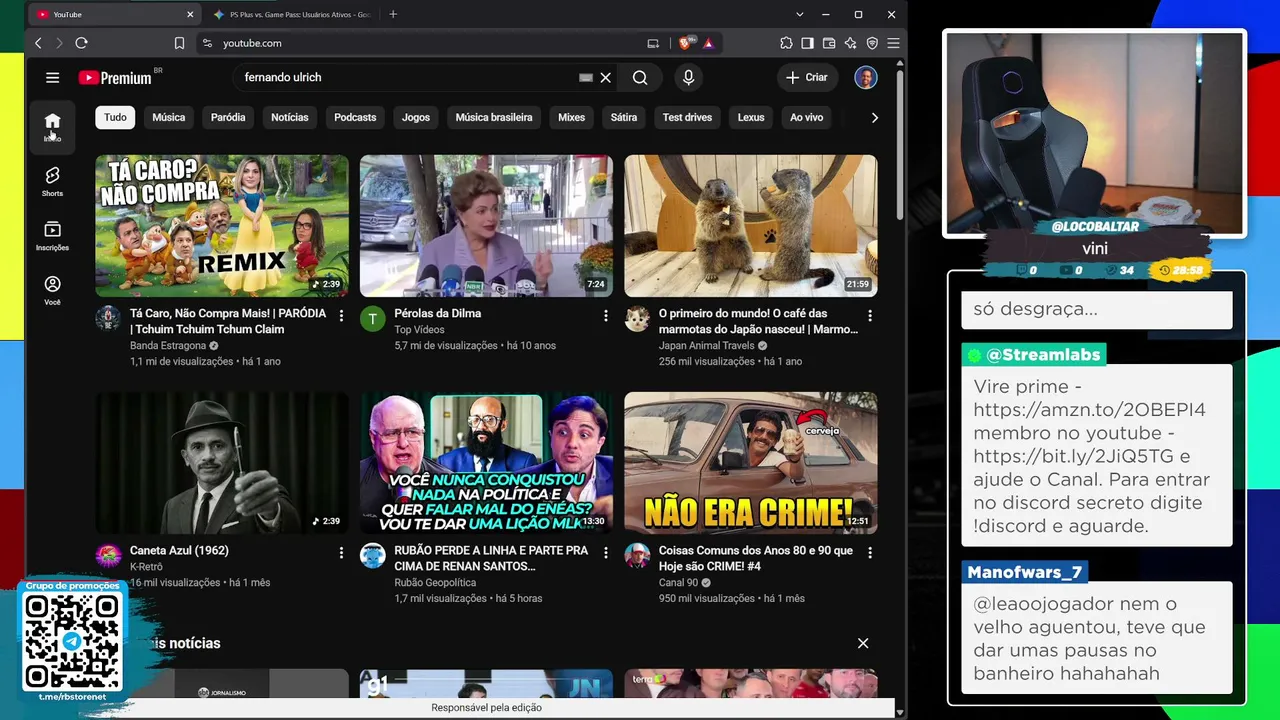The height and width of the screenshot is (720, 1280).
Task: Open options for Tá Caro, Não Compra Mais video
Action: click(341, 316)
